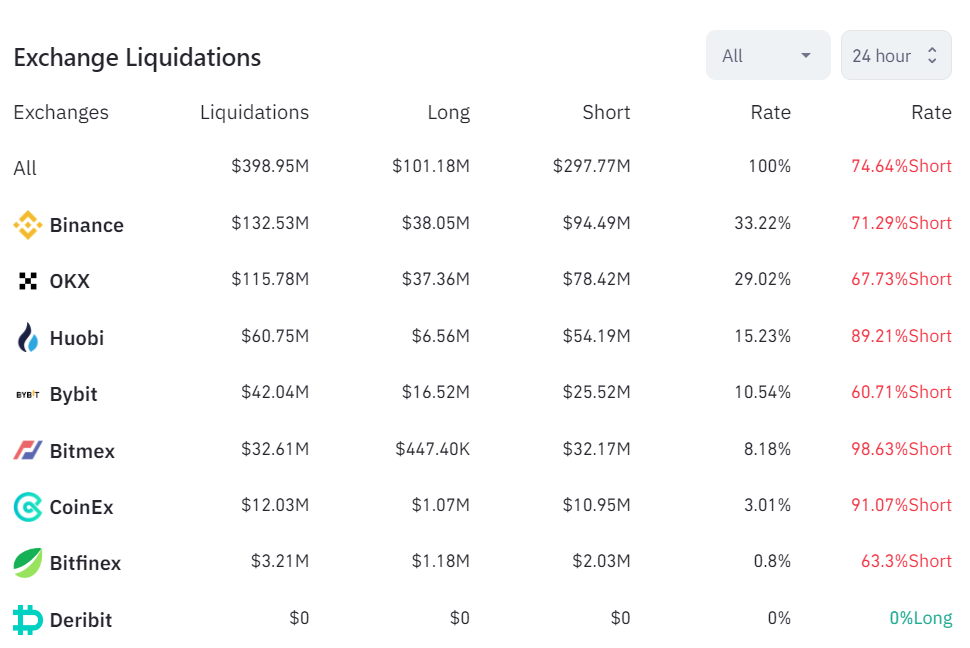Sort by the Long column header
The width and height of the screenshot is (970, 648).
[x=448, y=112]
